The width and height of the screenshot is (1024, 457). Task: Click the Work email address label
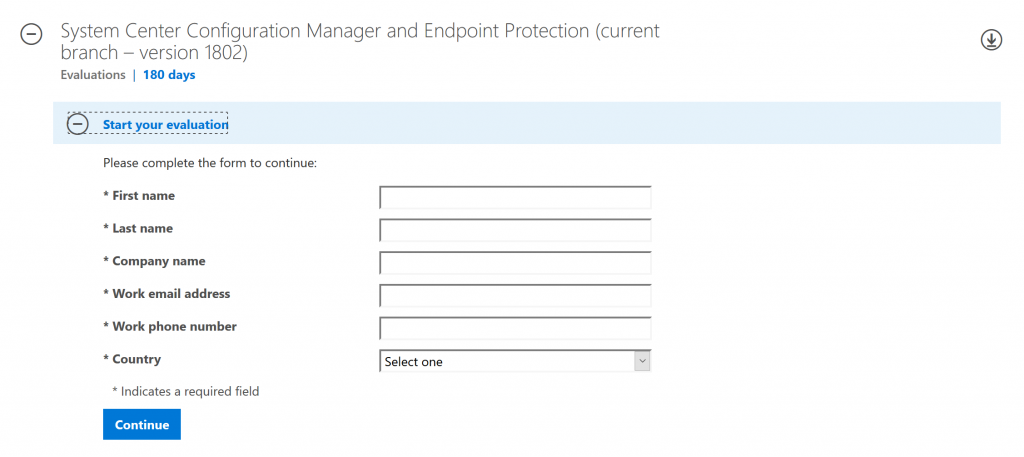(167, 294)
